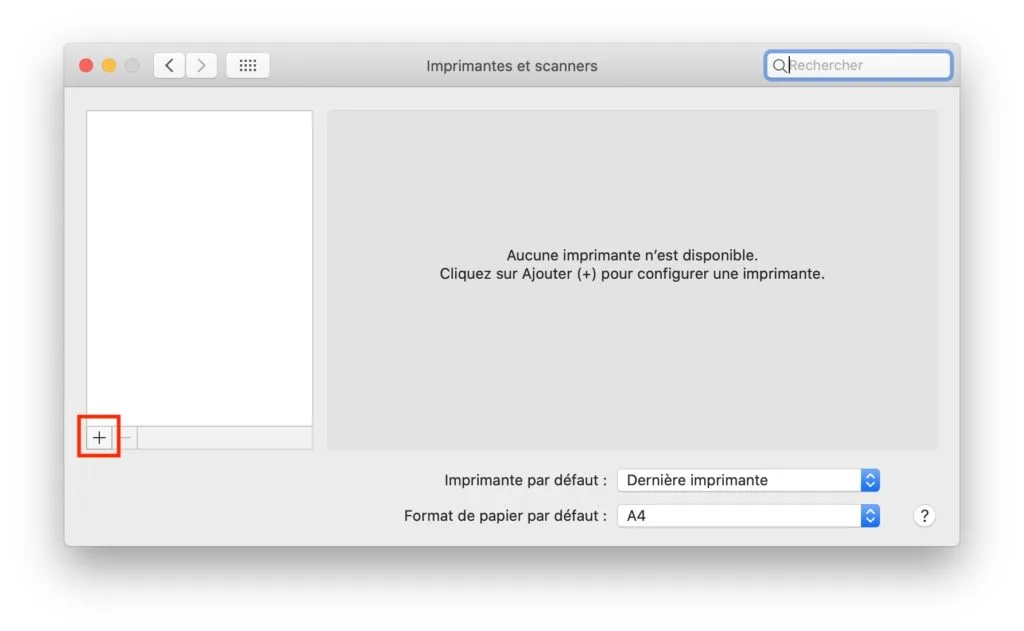Click 'Imprimantes et scanners' window title
The height and width of the screenshot is (631, 1024).
tap(511, 66)
